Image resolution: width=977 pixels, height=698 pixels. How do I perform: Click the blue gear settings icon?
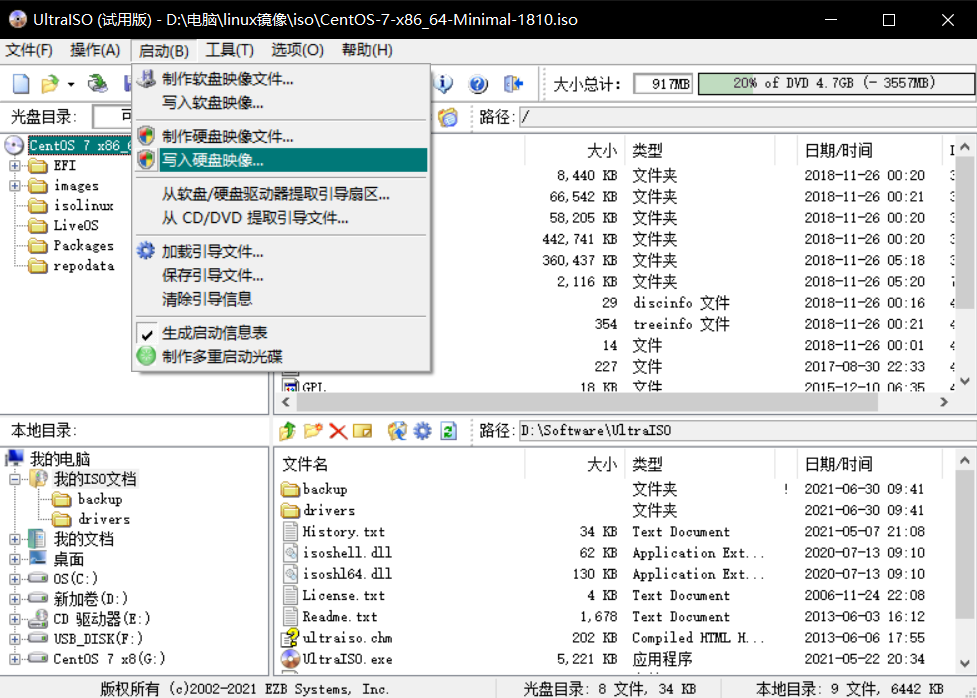point(422,431)
